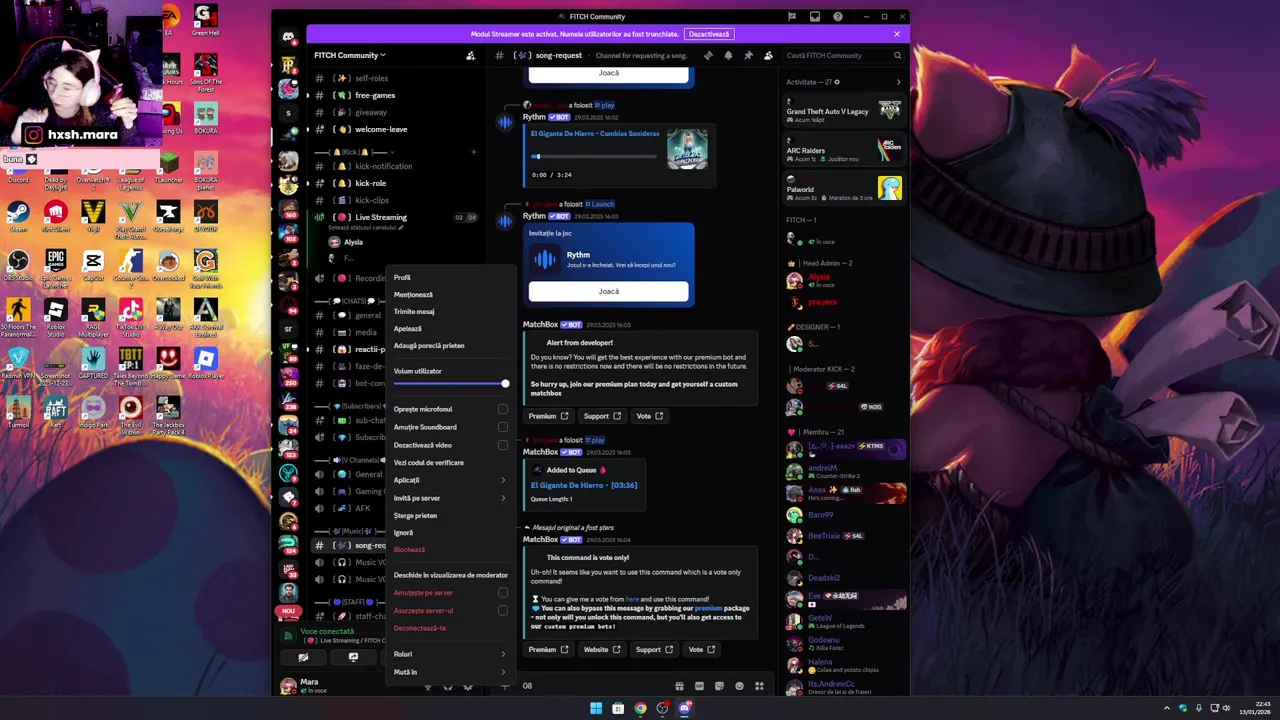Toggle member list icon in channel header
Image resolution: width=1280 pixels, height=720 pixels.
pos(768,56)
